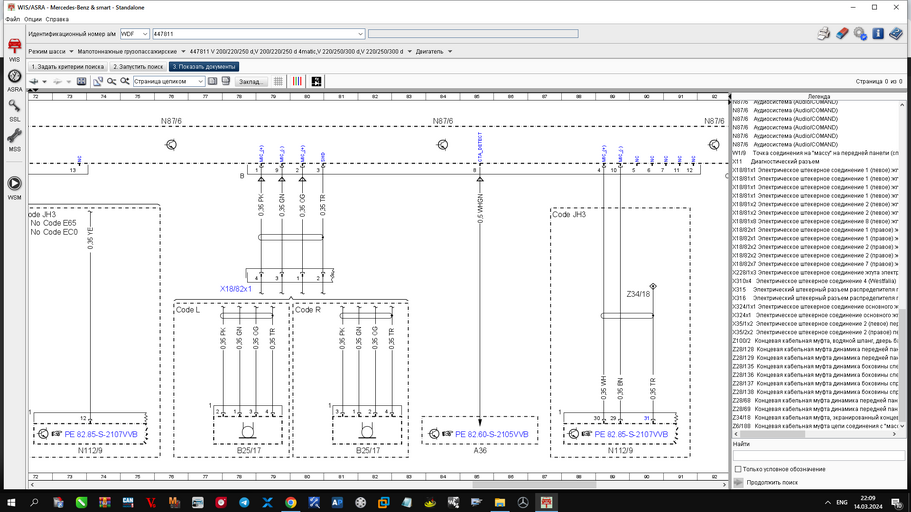
Task: Launch the WSM media player module
Action: click(x=14, y=188)
